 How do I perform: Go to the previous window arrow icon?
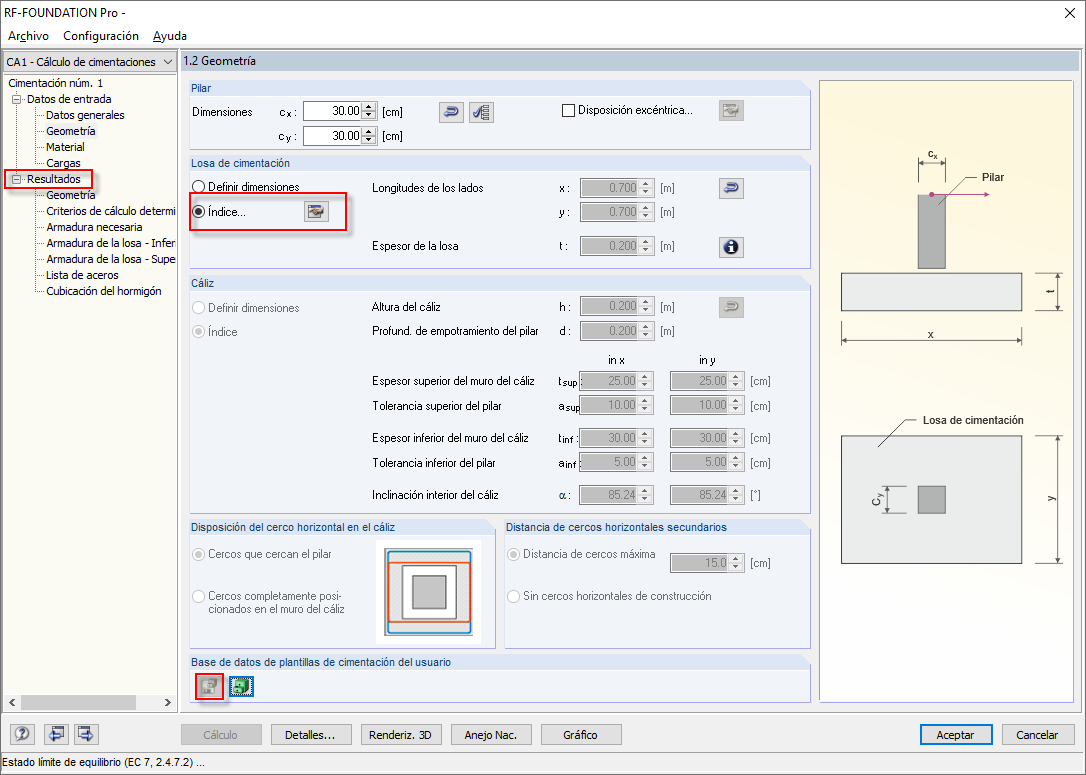56,733
